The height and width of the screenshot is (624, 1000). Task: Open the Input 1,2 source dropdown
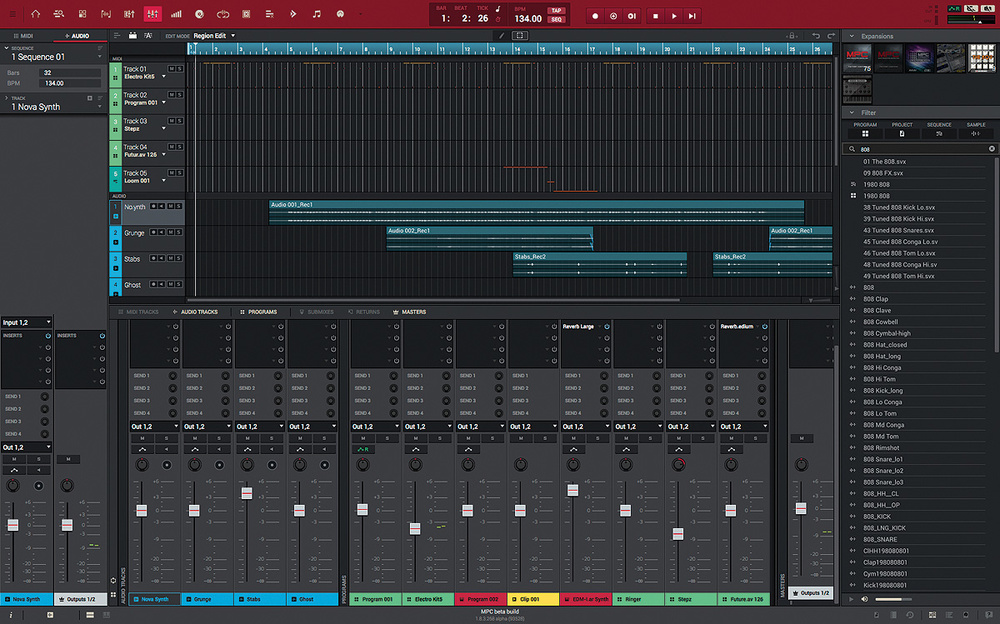click(26, 322)
